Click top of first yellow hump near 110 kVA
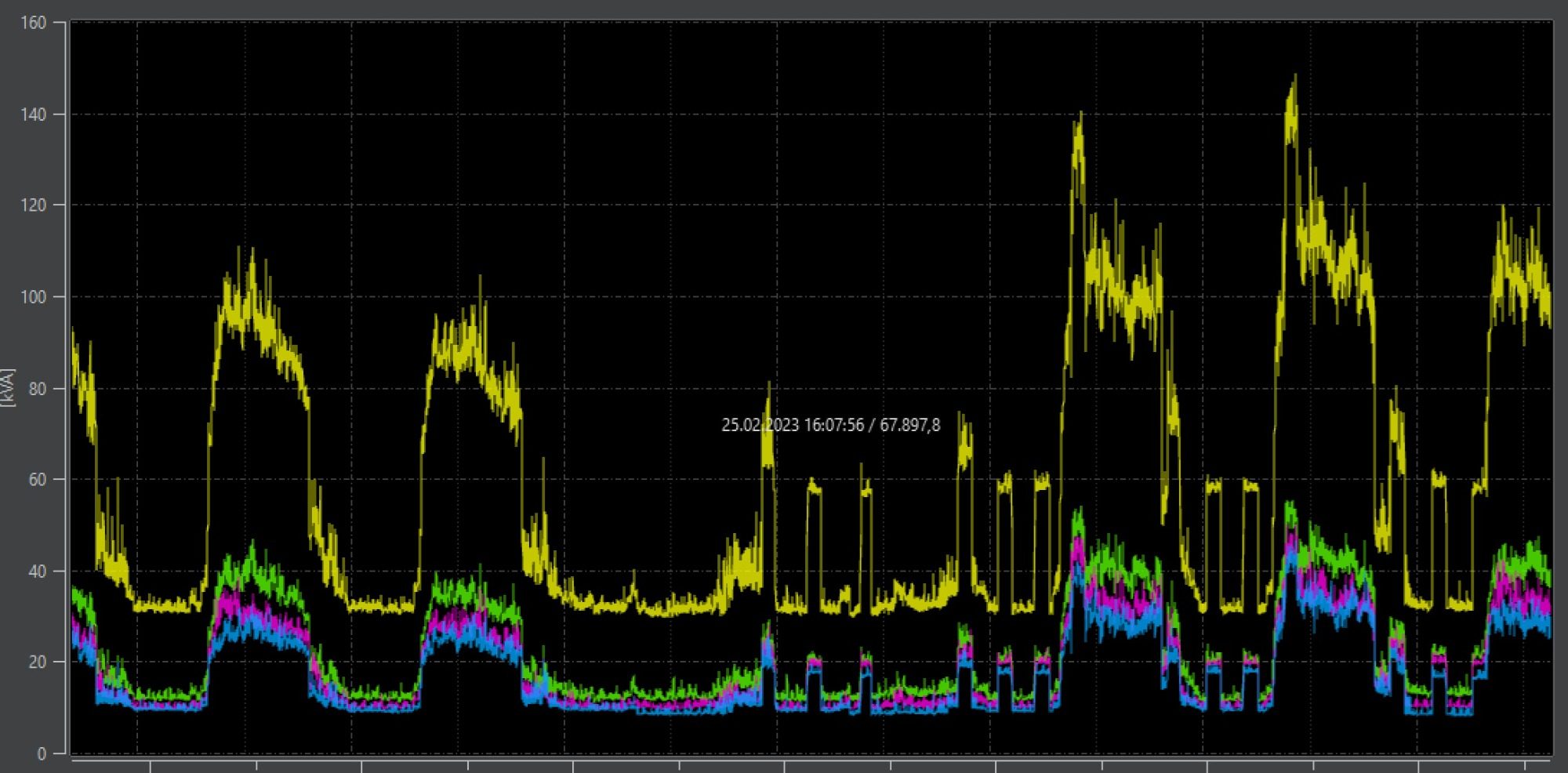The height and width of the screenshot is (773, 1568). pyautogui.click(x=252, y=252)
